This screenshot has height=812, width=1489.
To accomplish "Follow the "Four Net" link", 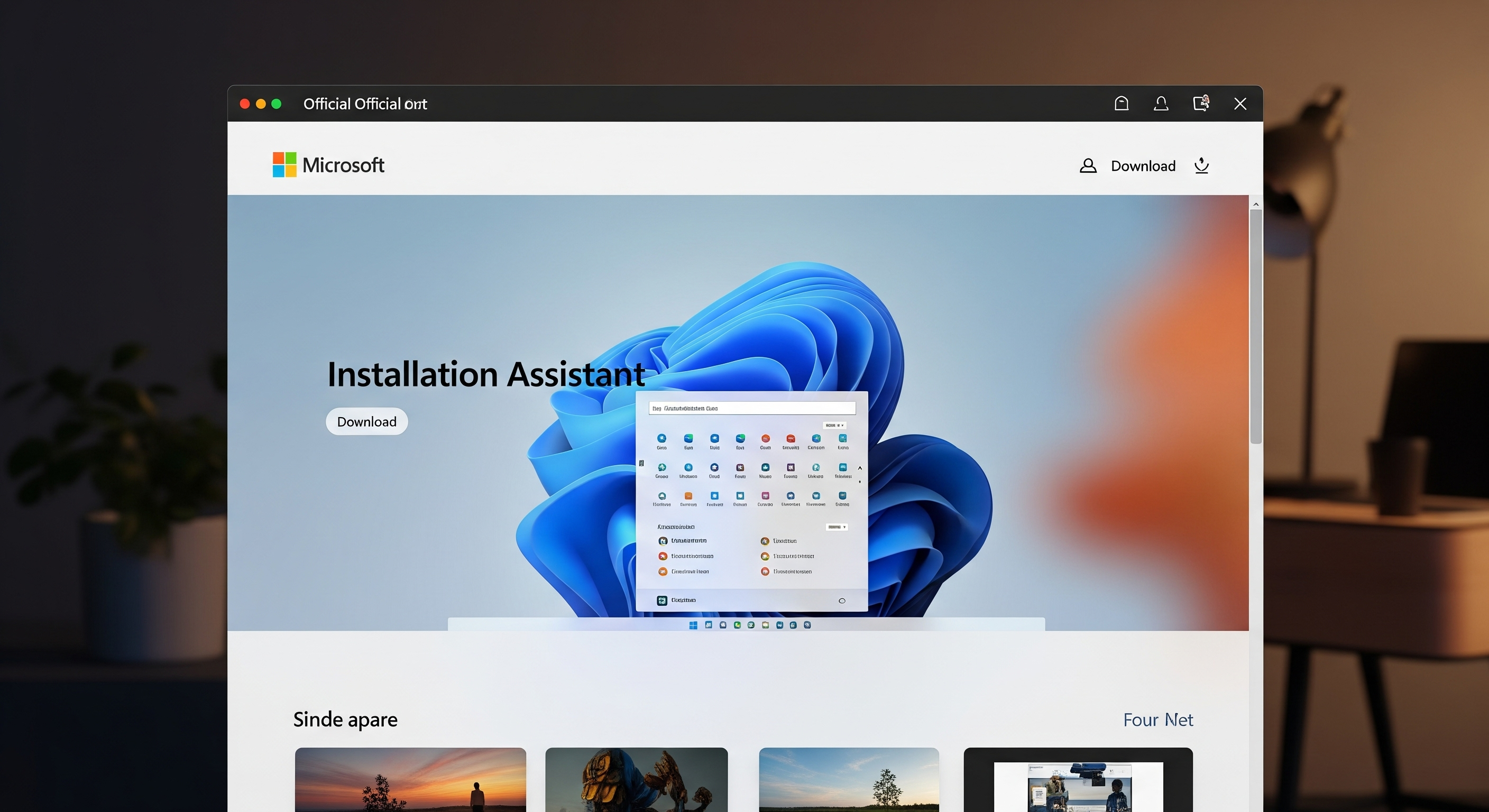I will coord(1158,719).
